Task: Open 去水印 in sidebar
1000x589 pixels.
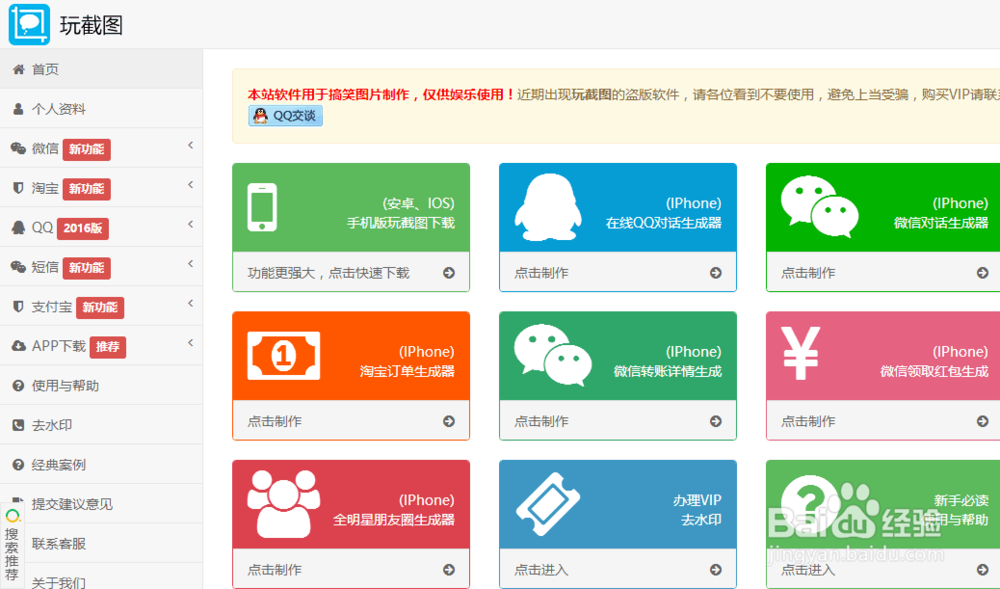Action: coord(101,425)
